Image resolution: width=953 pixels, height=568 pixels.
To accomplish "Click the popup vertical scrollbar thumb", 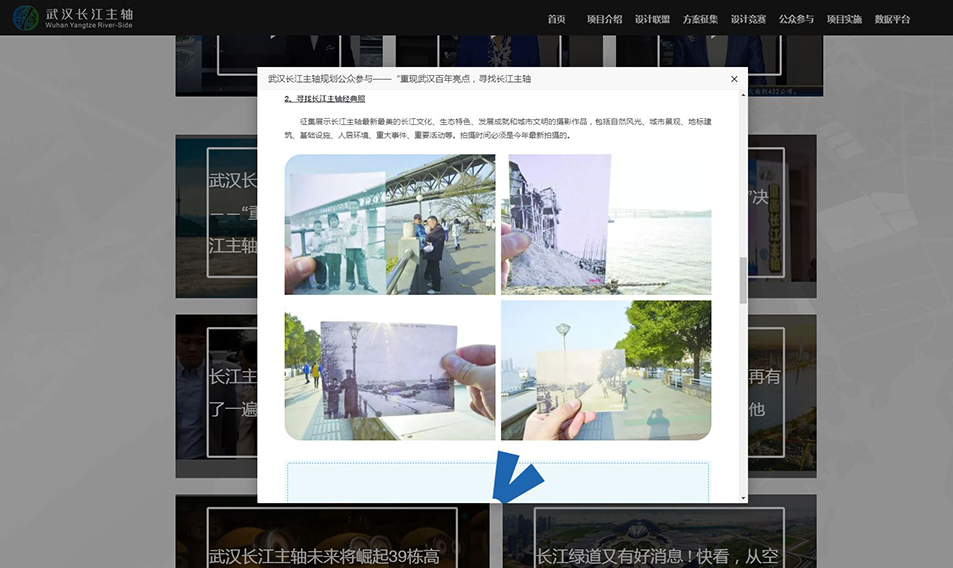I will (x=743, y=280).
